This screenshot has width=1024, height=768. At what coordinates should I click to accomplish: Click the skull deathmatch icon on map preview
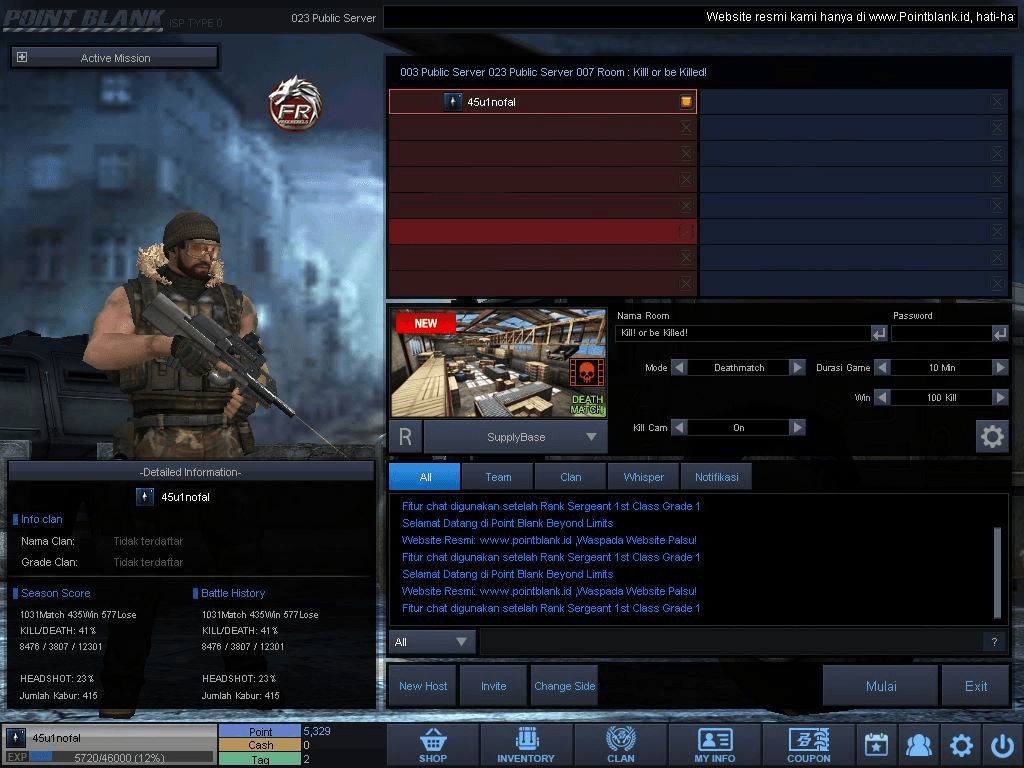[x=586, y=373]
